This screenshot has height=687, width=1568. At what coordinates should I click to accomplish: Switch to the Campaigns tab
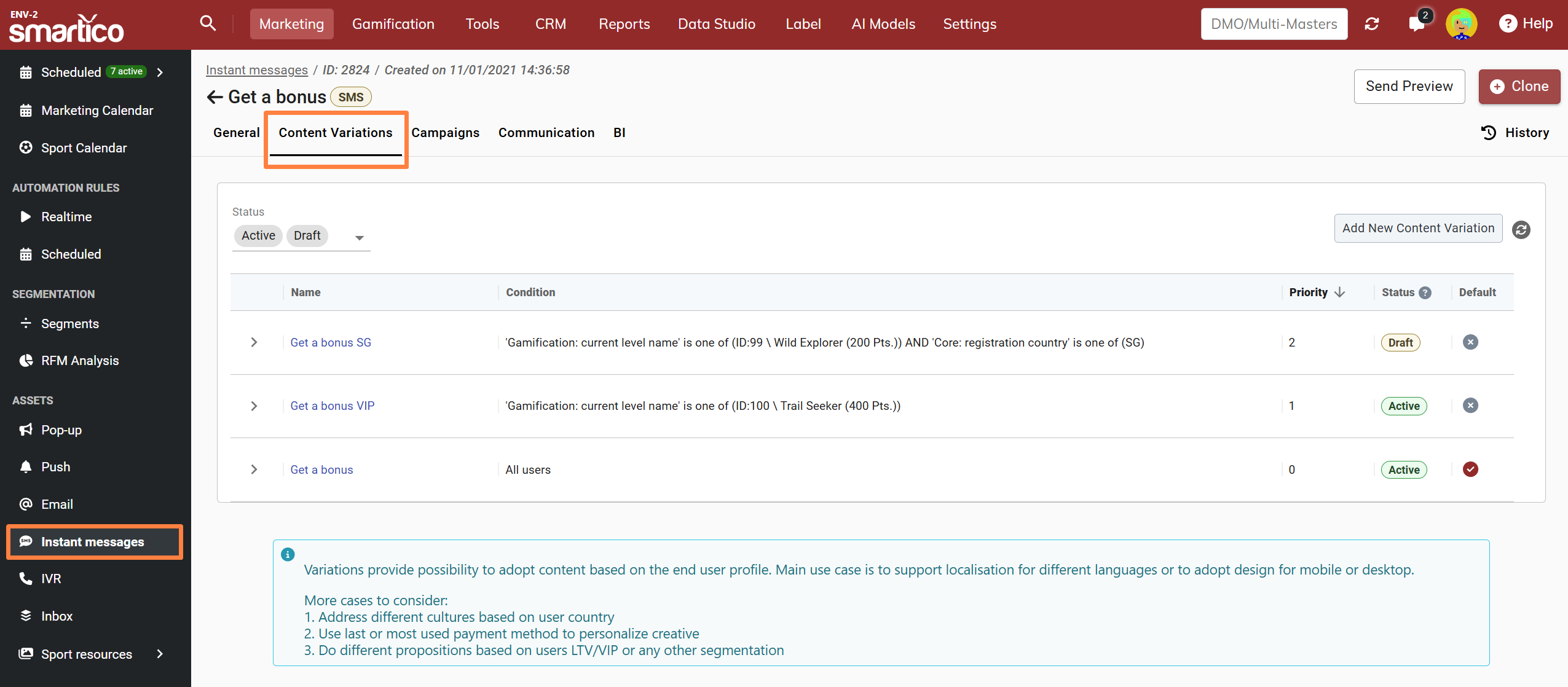(x=445, y=133)
